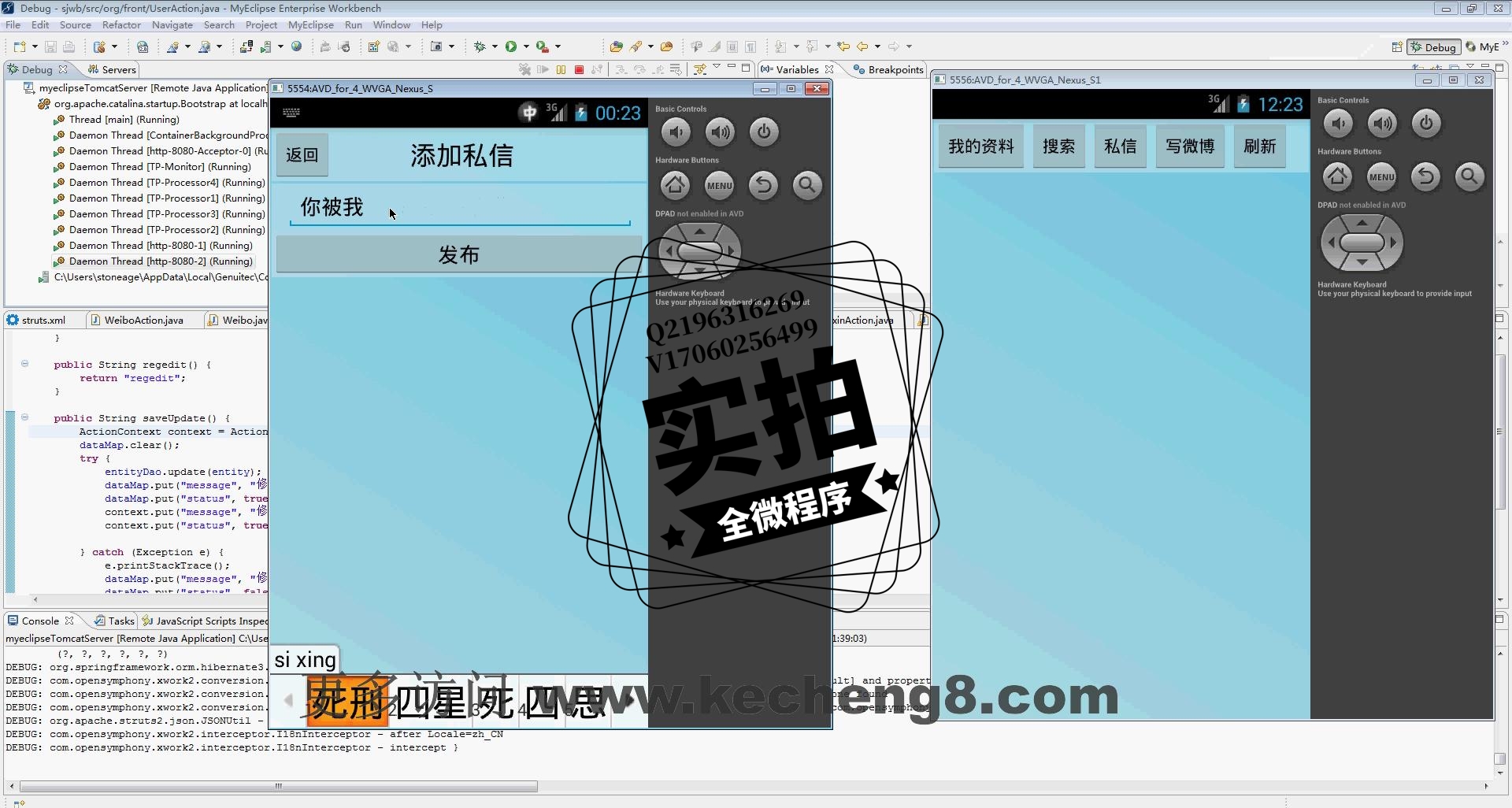Viewport: 1512px width, 808px height.
Task: Click the Suspend icon in Debug view
Action: pos(561,69)
